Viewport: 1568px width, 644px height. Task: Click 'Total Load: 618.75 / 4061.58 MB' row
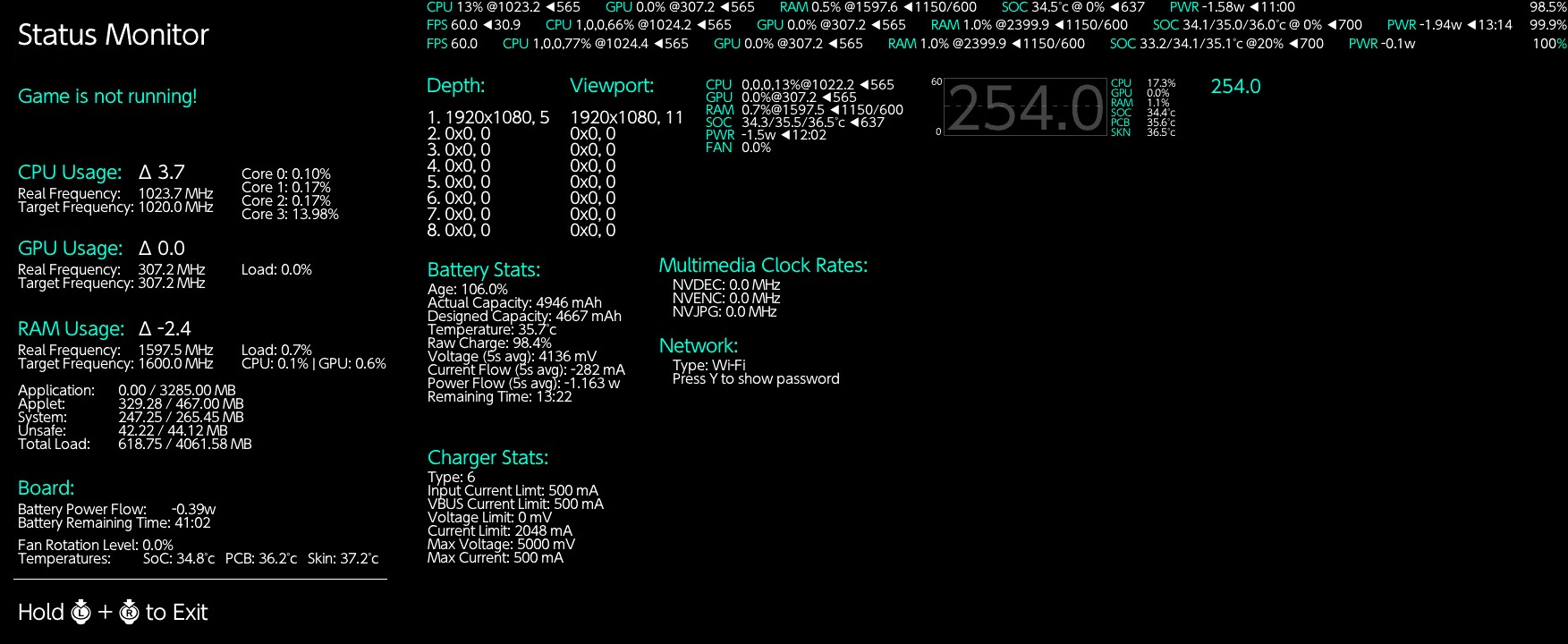135,444
